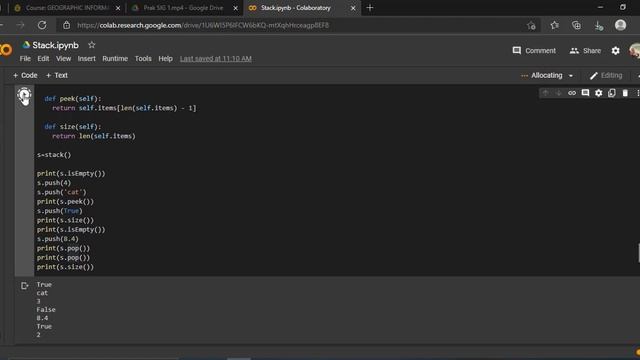Open the Runtime menu

point(115,59)
